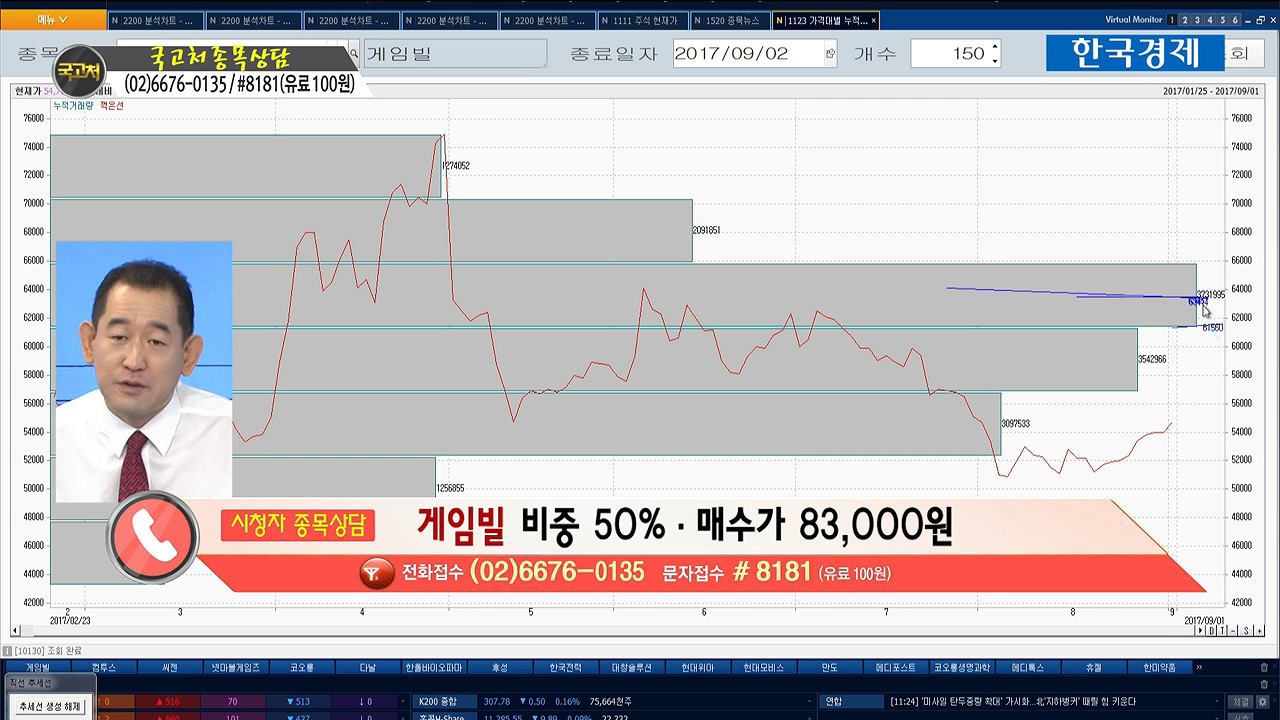Screen dimensions: 1280x720
Task: Click the stock search magnifier icon
Action: coord(354,54)
